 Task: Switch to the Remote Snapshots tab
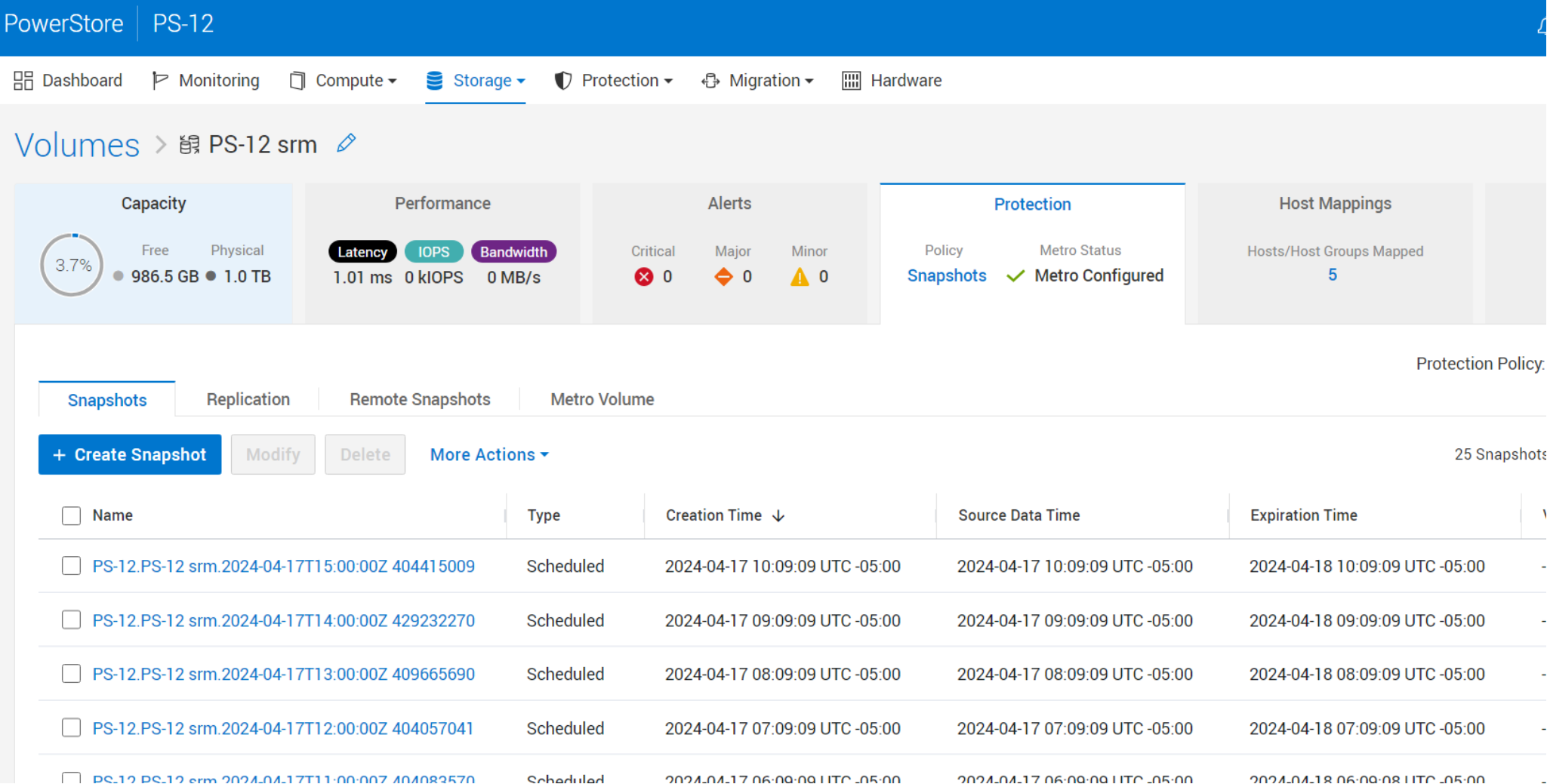point(420,400)
